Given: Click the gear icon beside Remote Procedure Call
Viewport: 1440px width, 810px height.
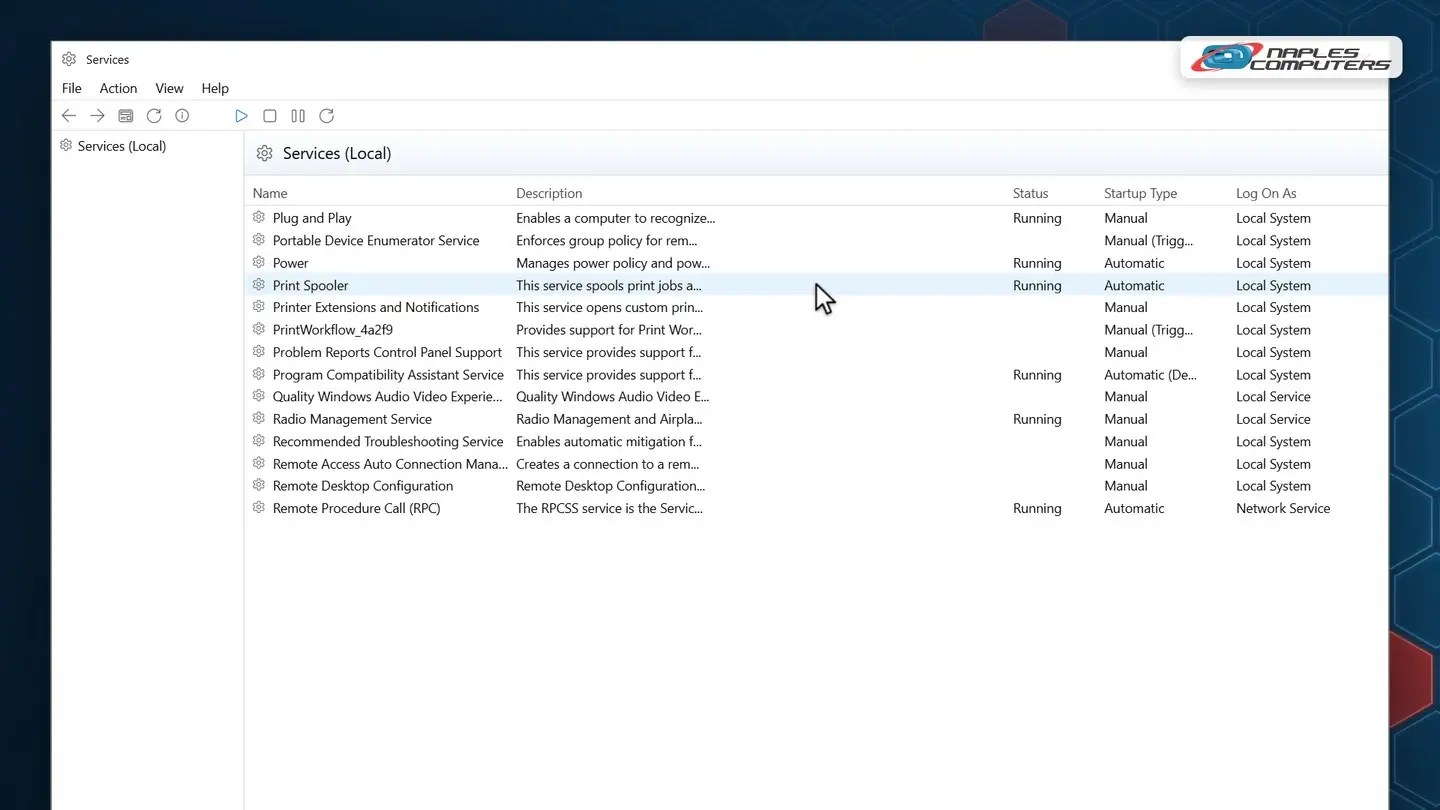Looking at the screenshot, I should tap(259, 508).
